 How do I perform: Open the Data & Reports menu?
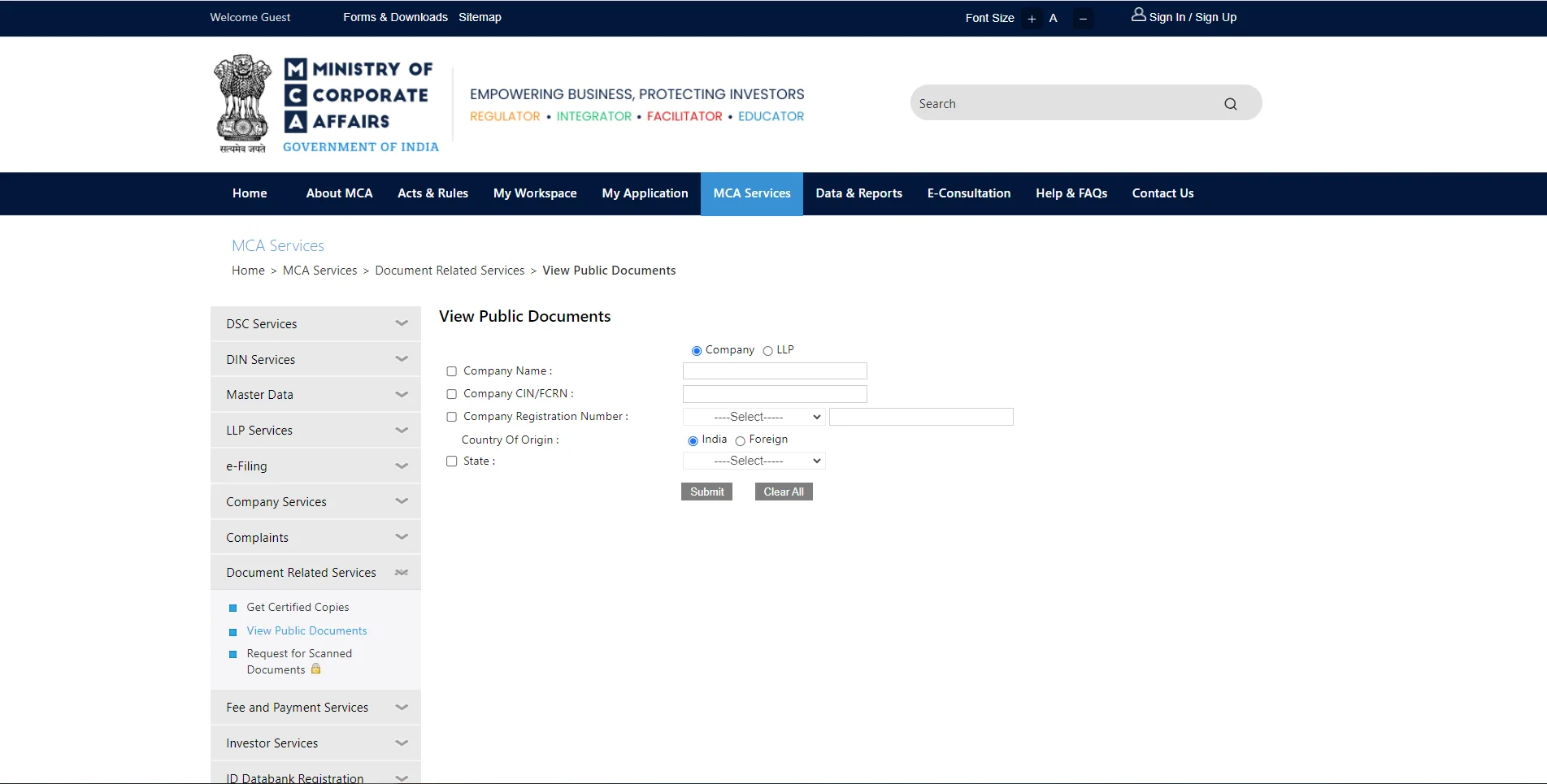click(x=858, y=193)
